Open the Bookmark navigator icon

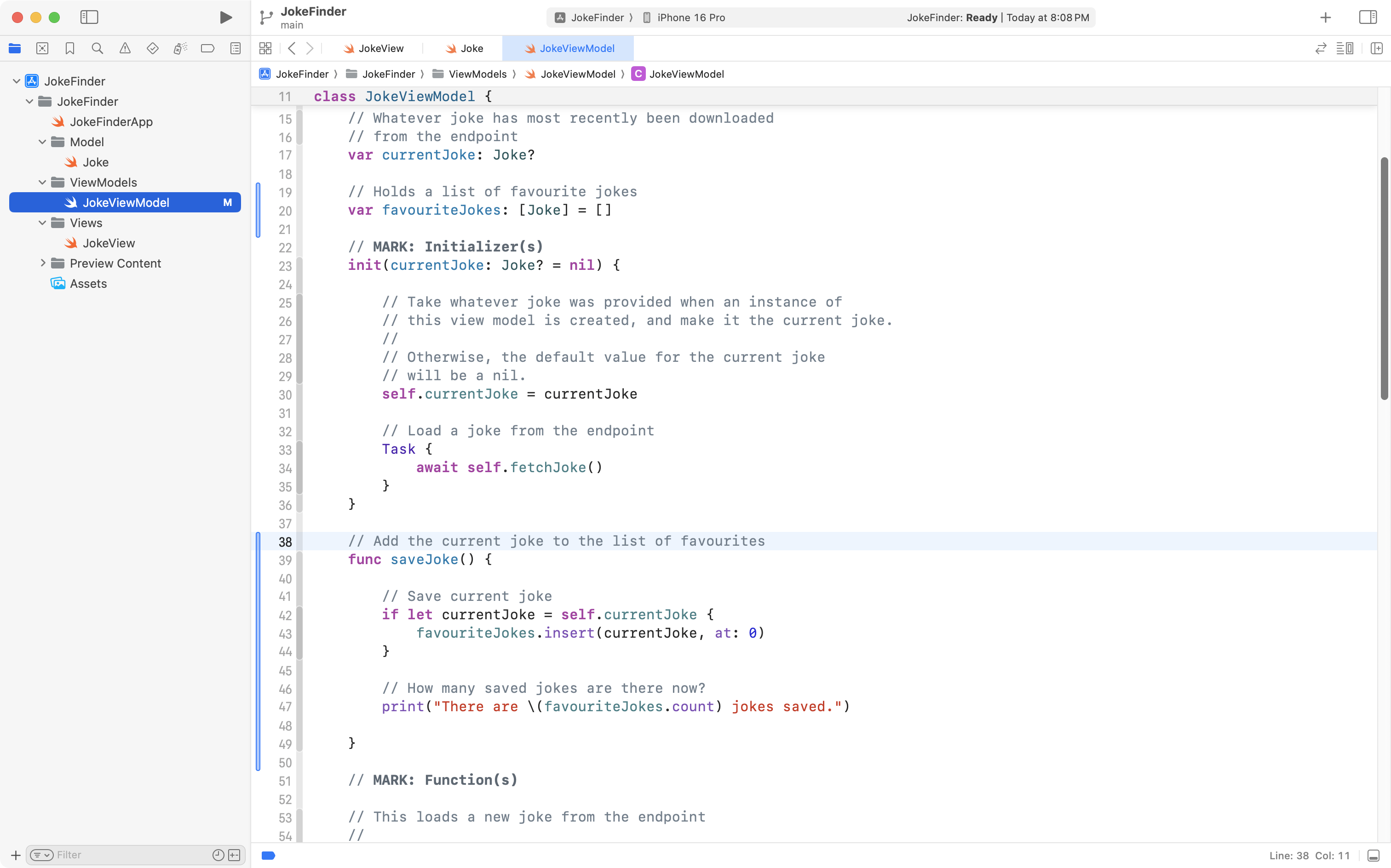[x=70, y=49]
